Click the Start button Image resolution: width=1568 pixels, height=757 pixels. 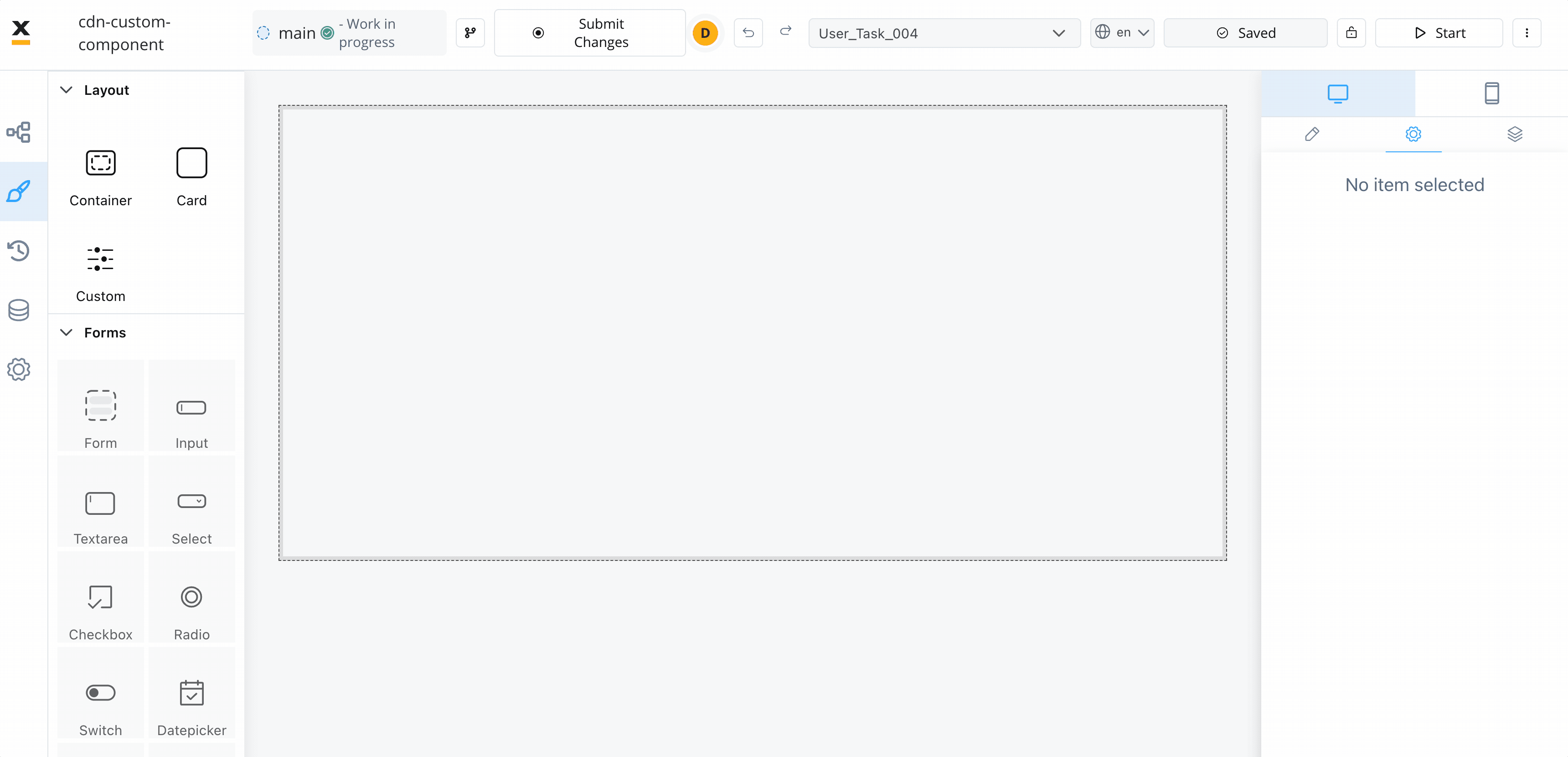point(1439,33)
